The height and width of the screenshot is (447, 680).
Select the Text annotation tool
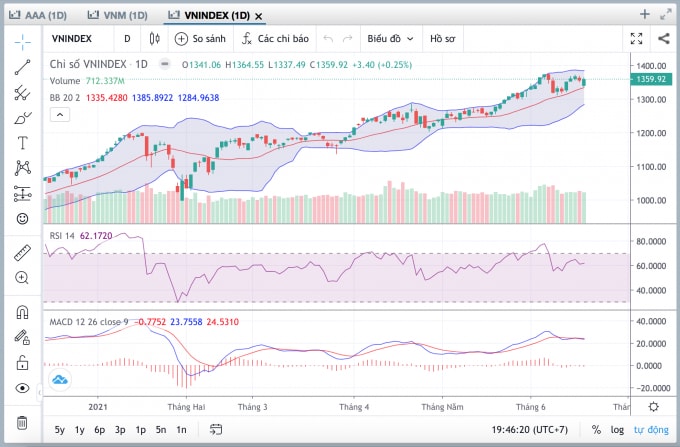(x=23, y=143)
